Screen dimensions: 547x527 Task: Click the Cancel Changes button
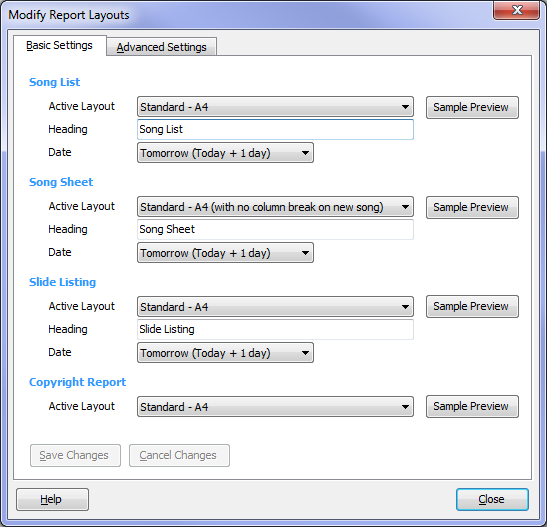pyautogui.click(x=179, y=456)
